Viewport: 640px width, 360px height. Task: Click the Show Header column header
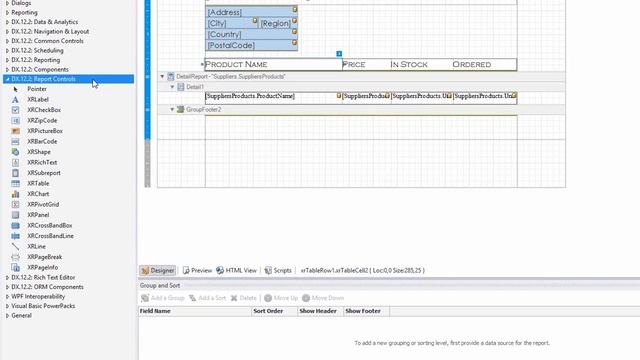click(320, 311)
